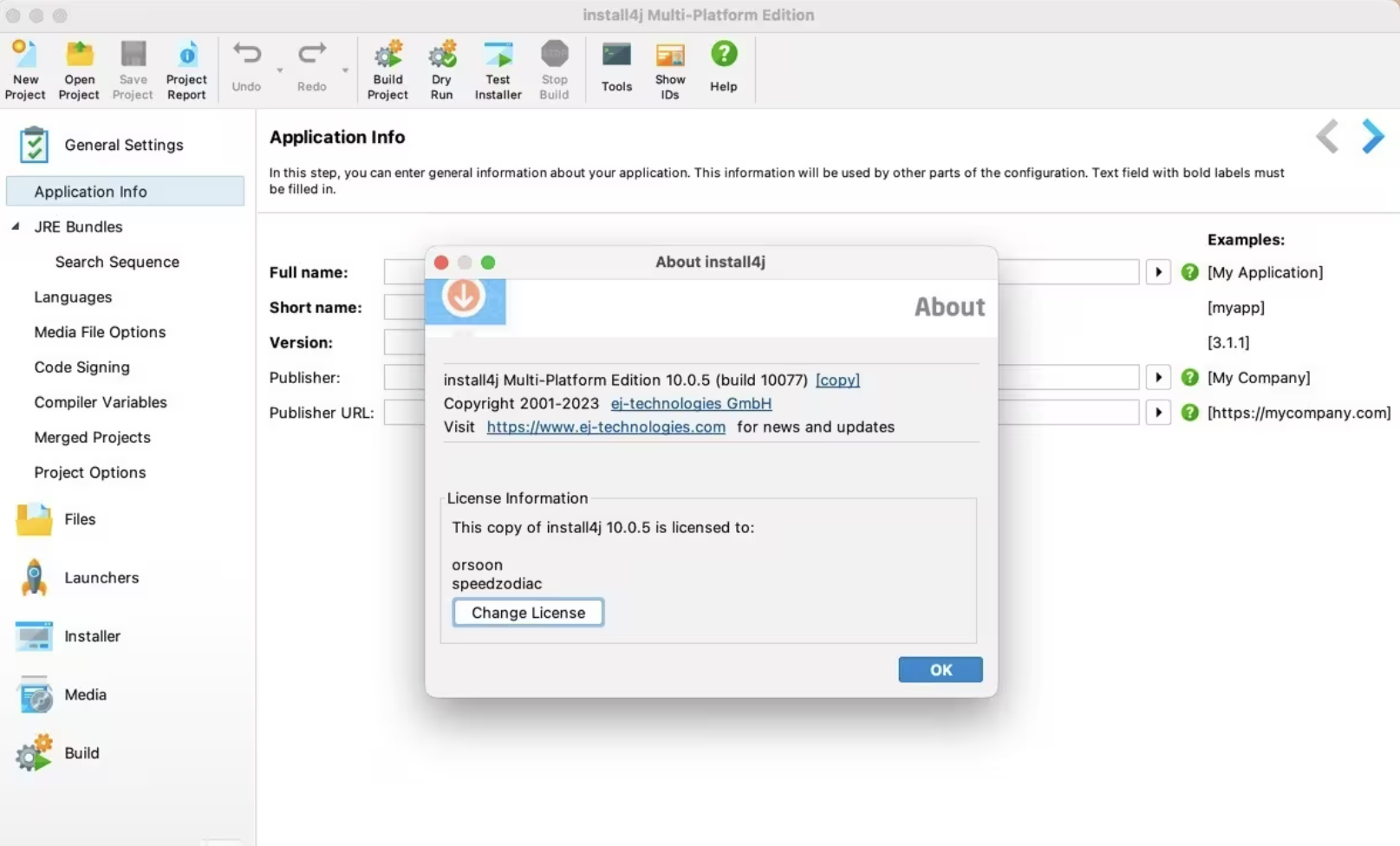Select the Launchers section in sidebar
Image resolution: width=1400 pixels, height=846 pixels.
click(x=101, y=577)
